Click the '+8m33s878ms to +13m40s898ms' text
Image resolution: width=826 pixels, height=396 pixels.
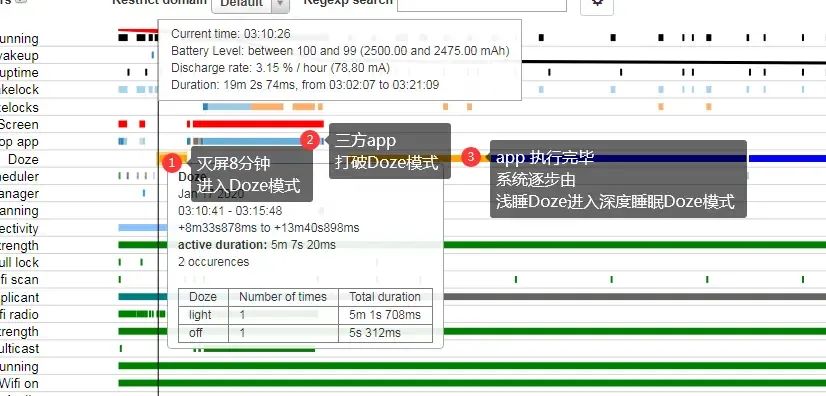pos(269,227)
